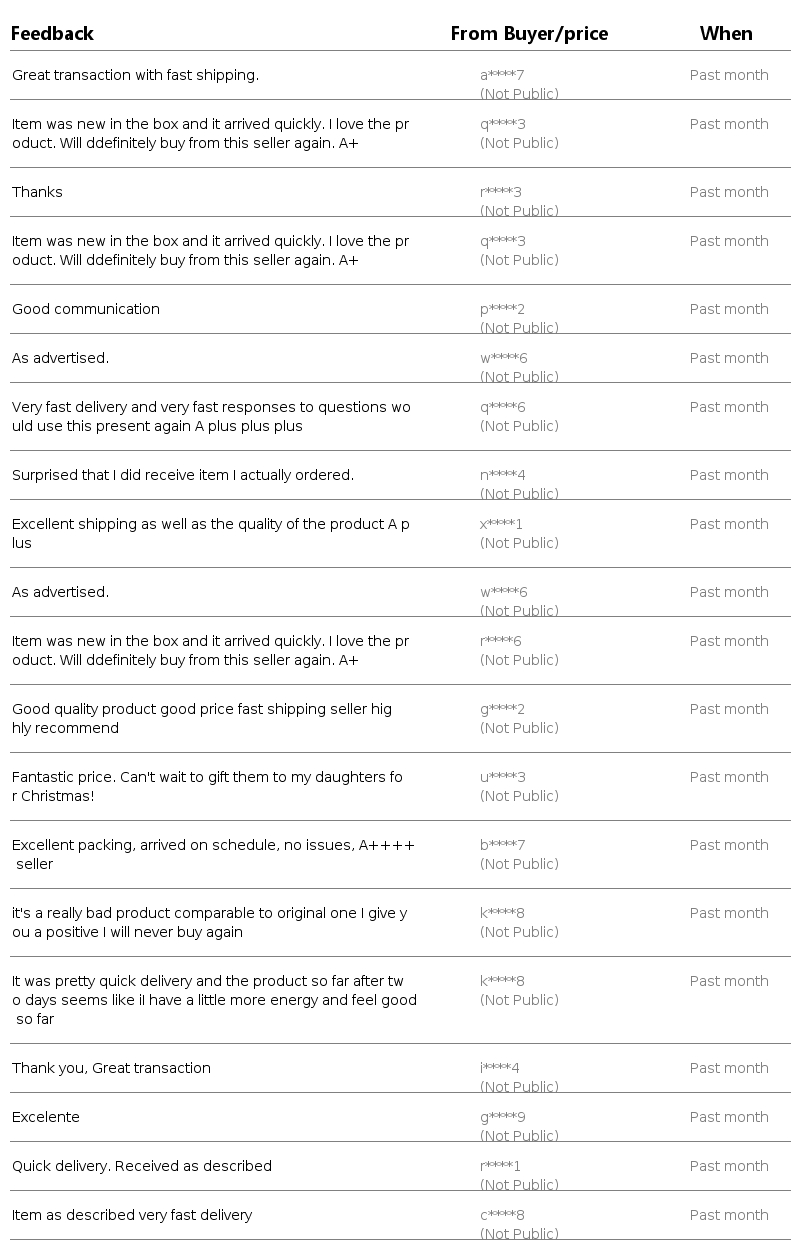Click buyer i****4's username

(499, 1068)
